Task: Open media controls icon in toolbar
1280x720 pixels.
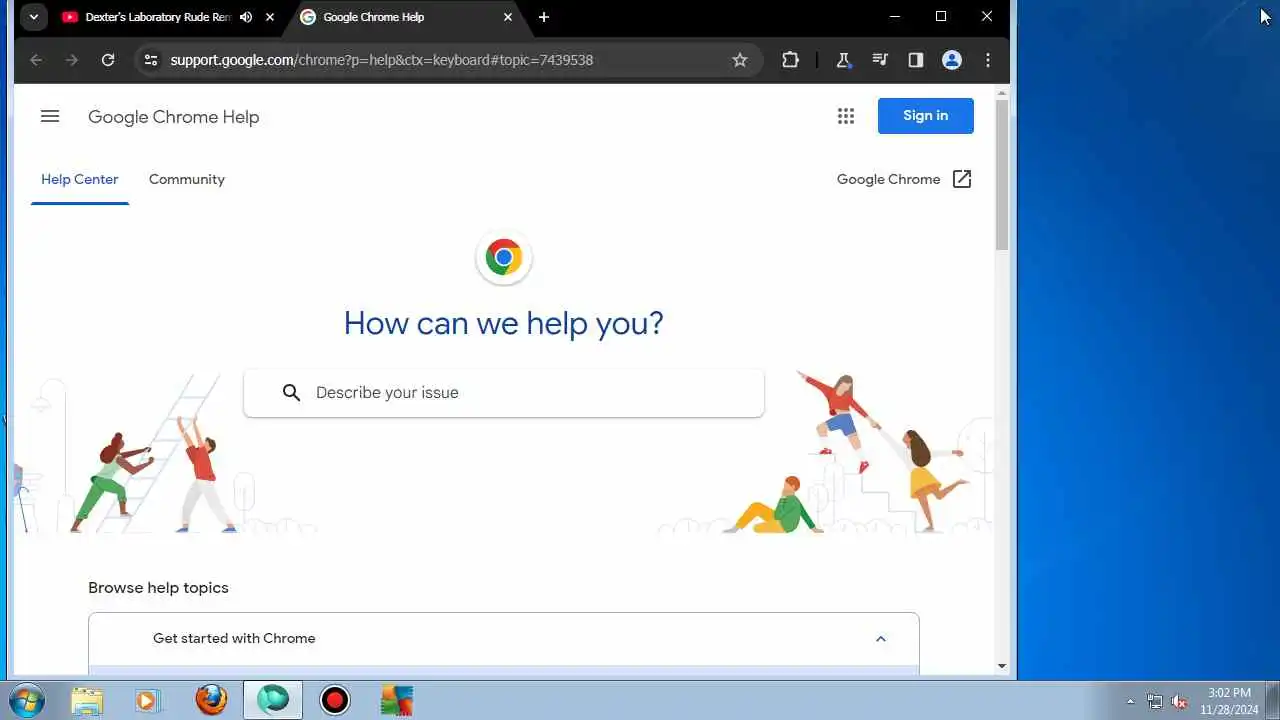Action: point(879,60)
